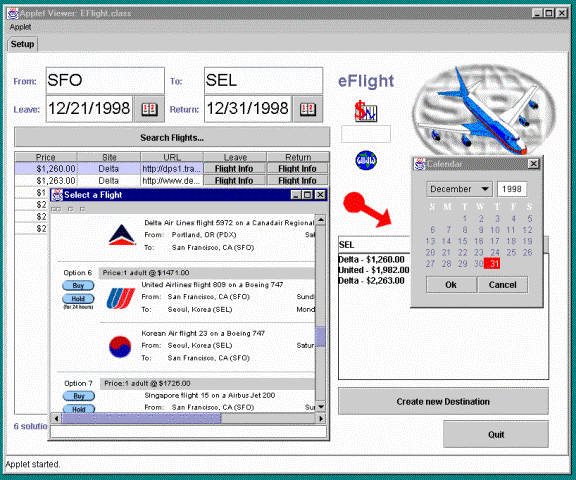Select the $1,263.00 price cell
This screenshot has width=576, height=480.
click(x=46, y=181)
